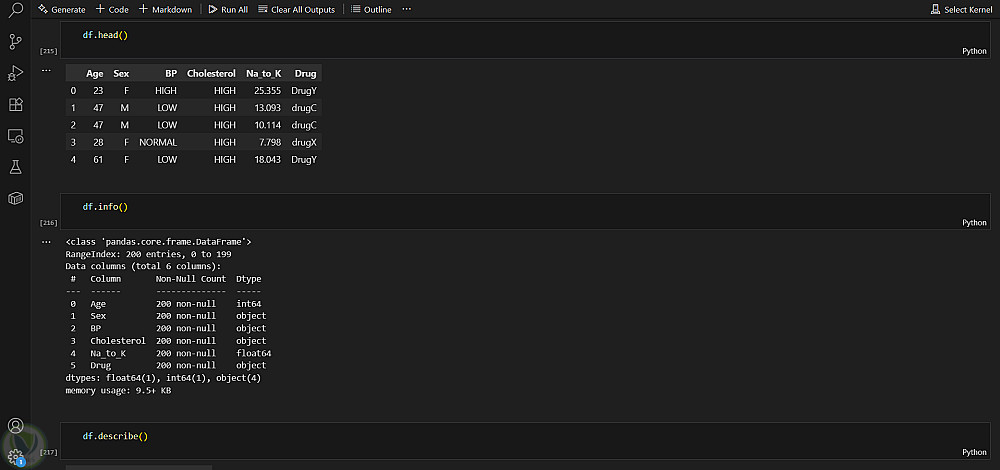The height and width of the screenshot is (470, 1000).
Task: Open output options for the df.info() cell
Action: pyautogui.click(x=46, y=242)
